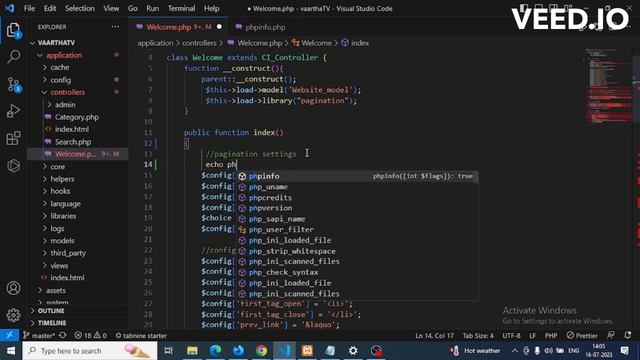640x360 pixels.
Task: Change end of line sequence LF
Action: (x=533, y=336)
